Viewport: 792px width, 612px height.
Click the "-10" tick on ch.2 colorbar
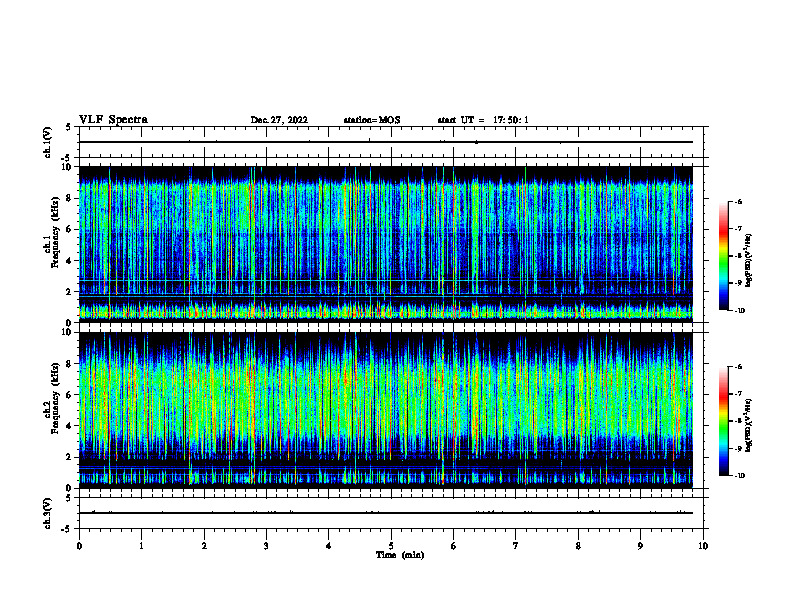(x=739, y=476)
